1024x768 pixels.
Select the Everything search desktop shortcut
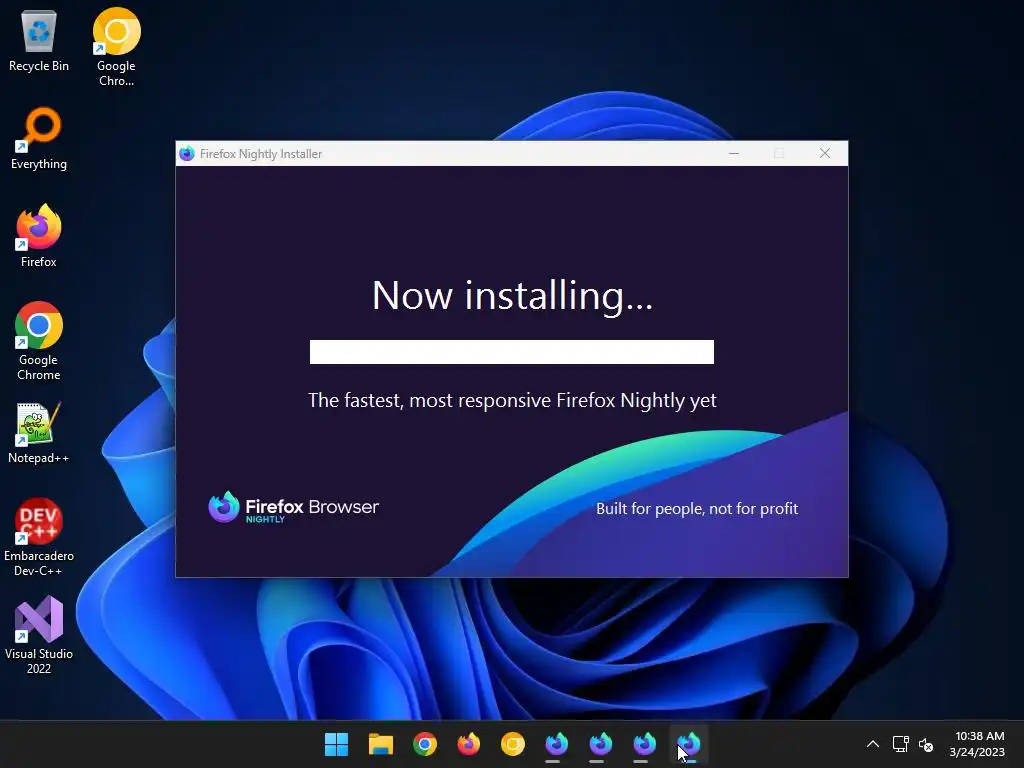click(x=39, y=138)
